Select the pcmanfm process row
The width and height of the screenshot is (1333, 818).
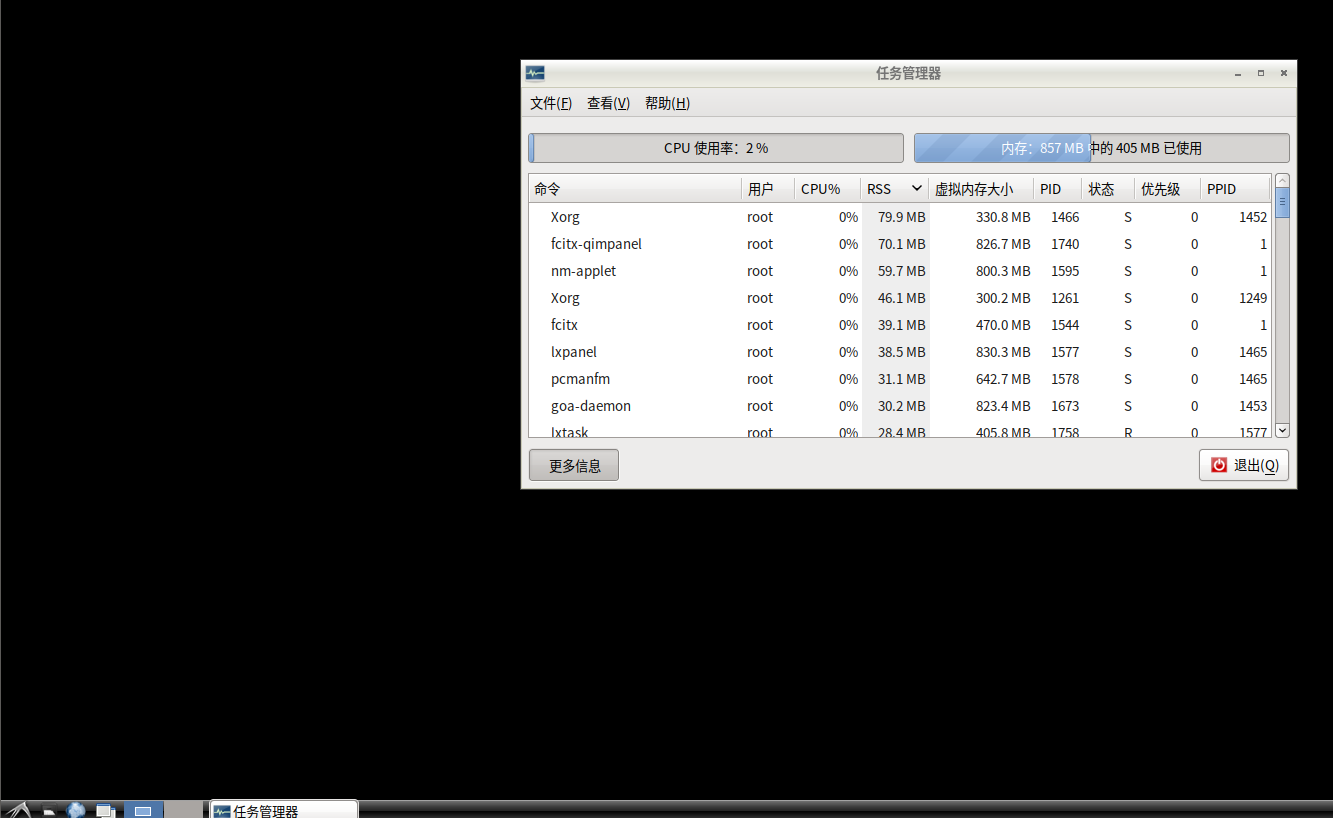click(900, 379)
